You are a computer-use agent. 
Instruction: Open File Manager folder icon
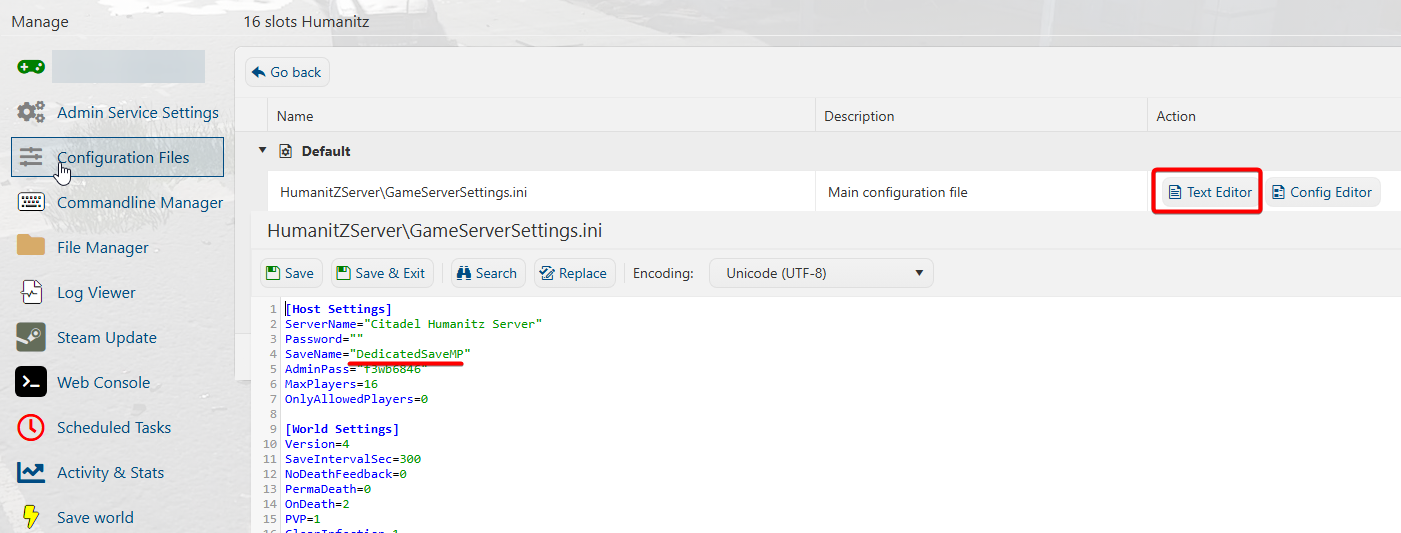[31, 246]
